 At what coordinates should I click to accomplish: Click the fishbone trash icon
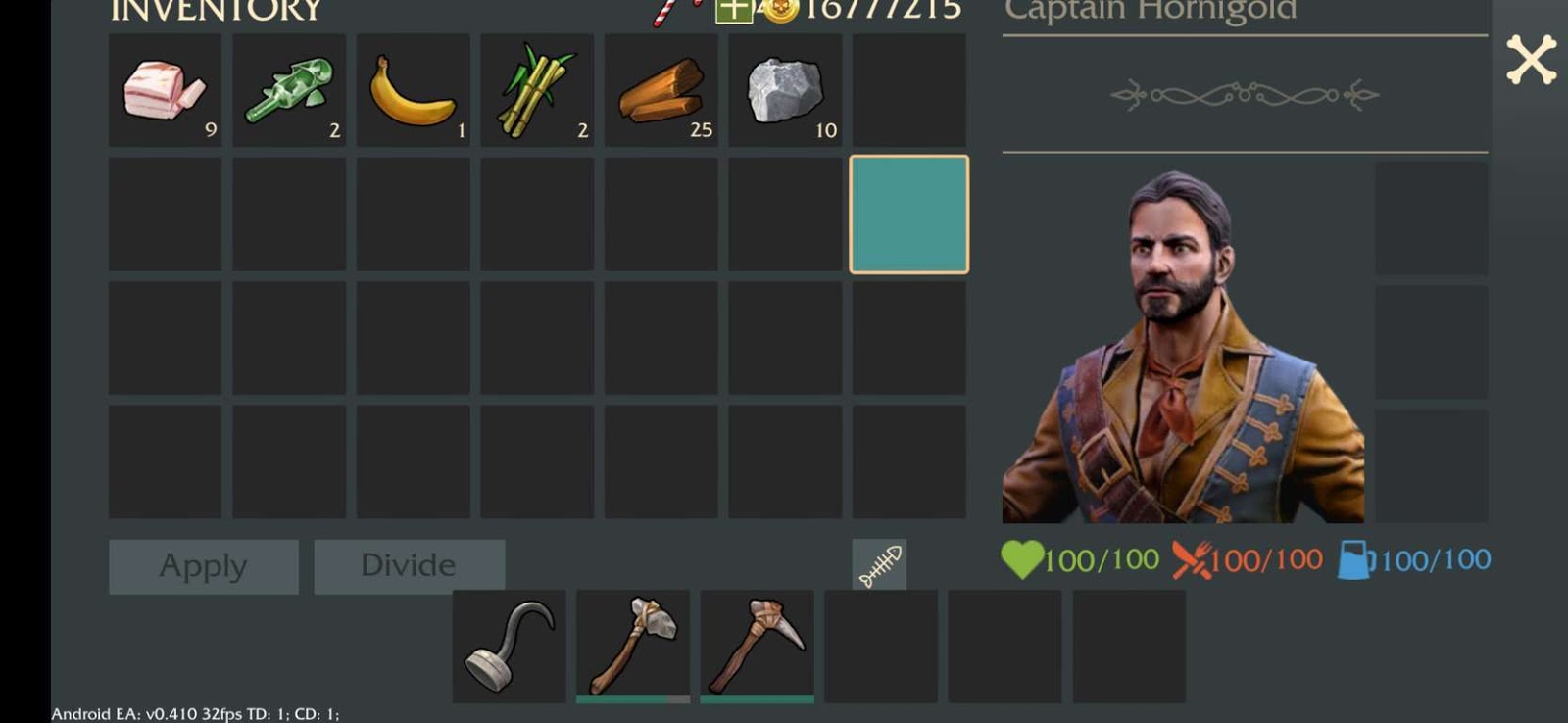[x=879, y=565]
